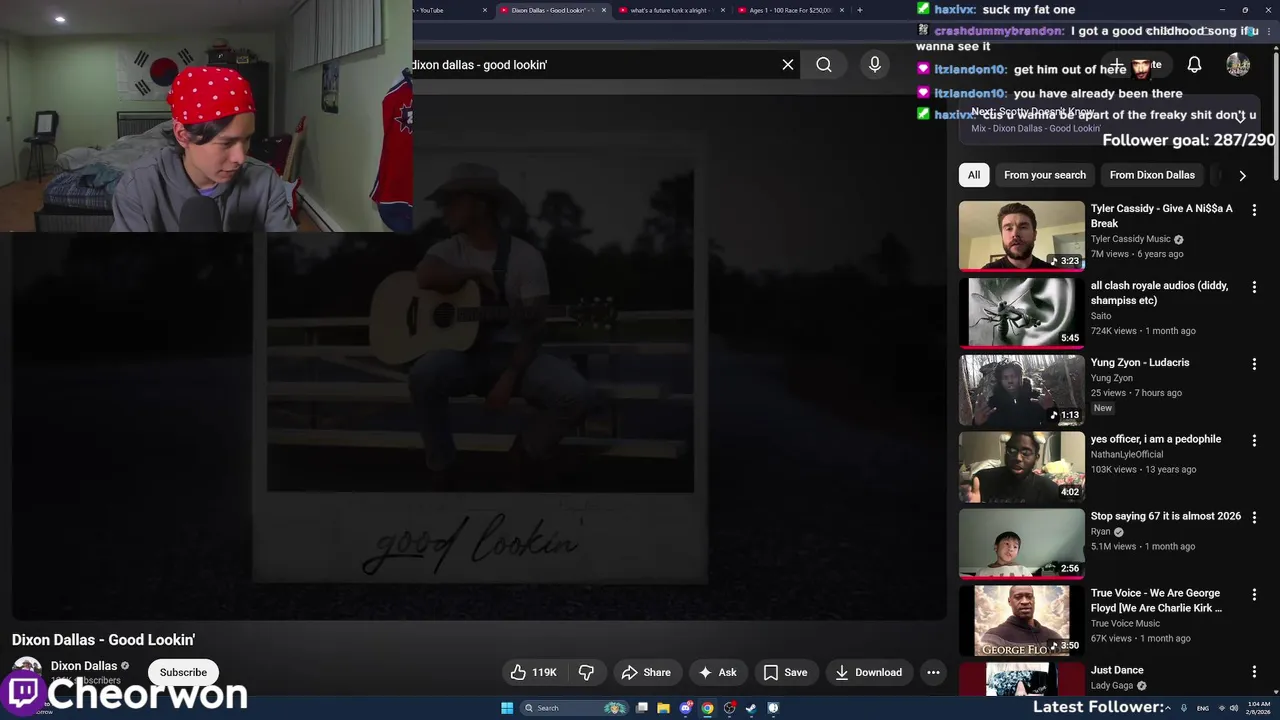Open volume control in system tray
Image resolution: width=1280 pixels, height=720 pixels.
pyautogui.click(x=1234, y=708)
